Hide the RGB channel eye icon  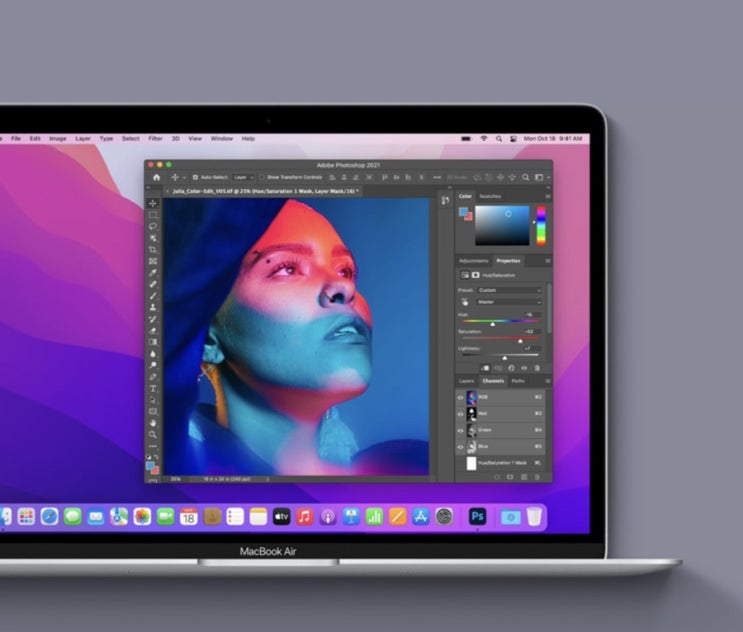point(460,397)
